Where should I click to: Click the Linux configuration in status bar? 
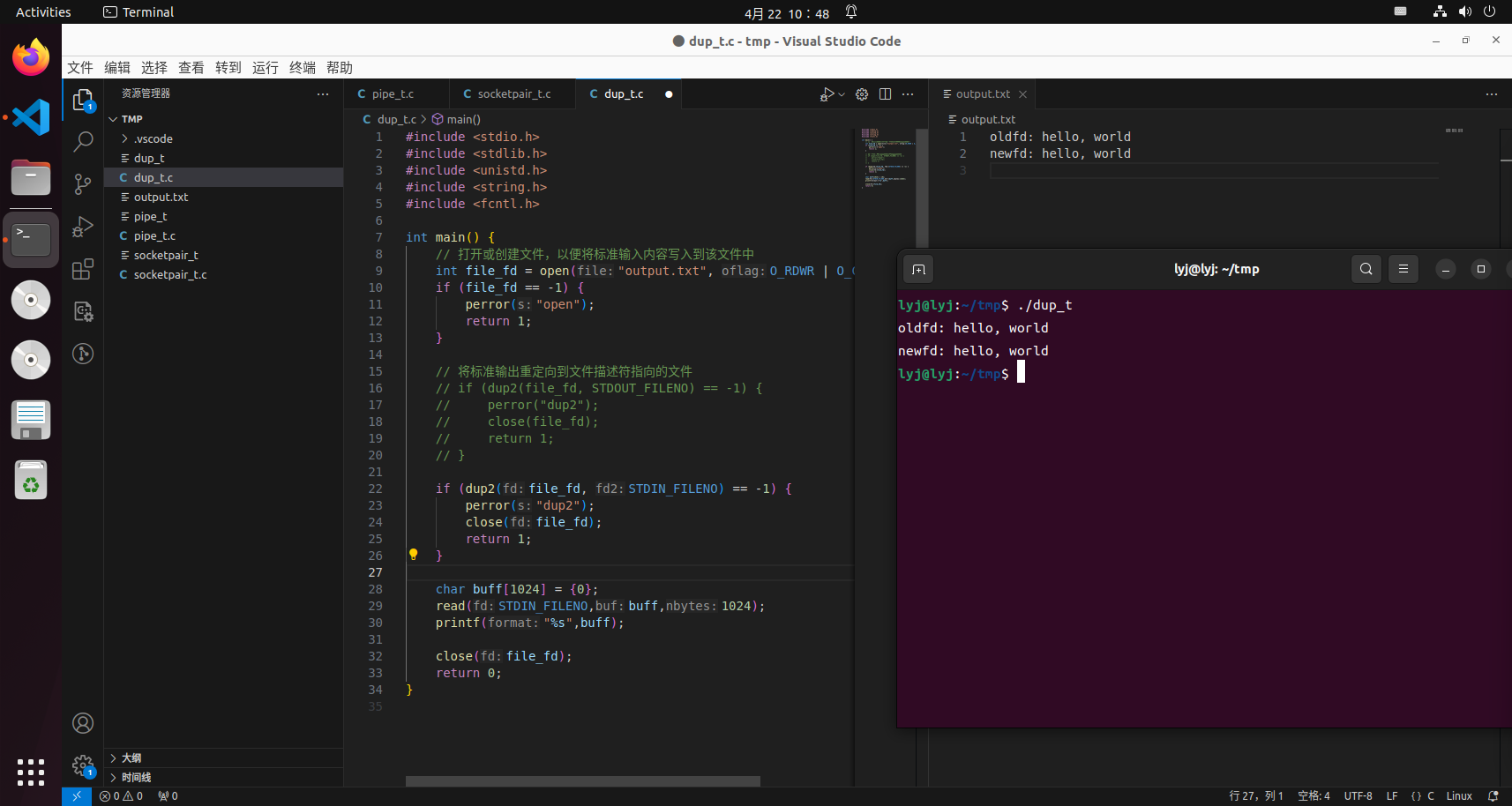click(1459, 796)
